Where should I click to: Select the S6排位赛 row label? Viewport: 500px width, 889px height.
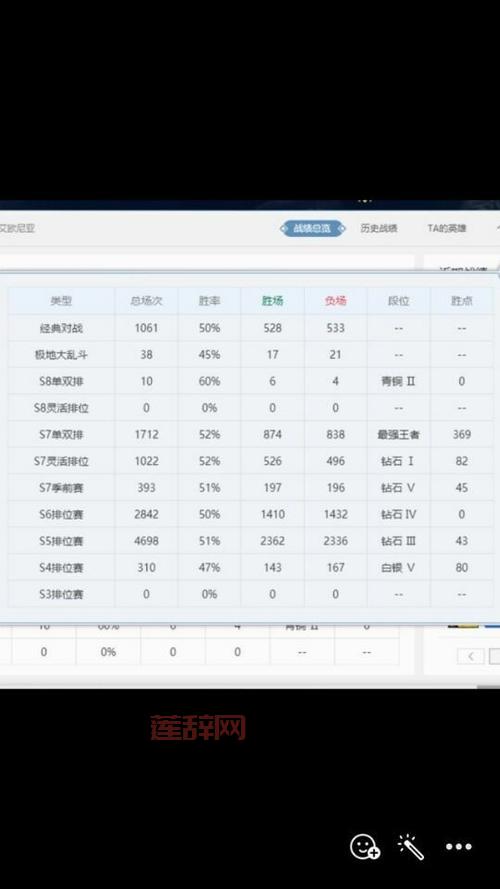(x=61, y=514)
